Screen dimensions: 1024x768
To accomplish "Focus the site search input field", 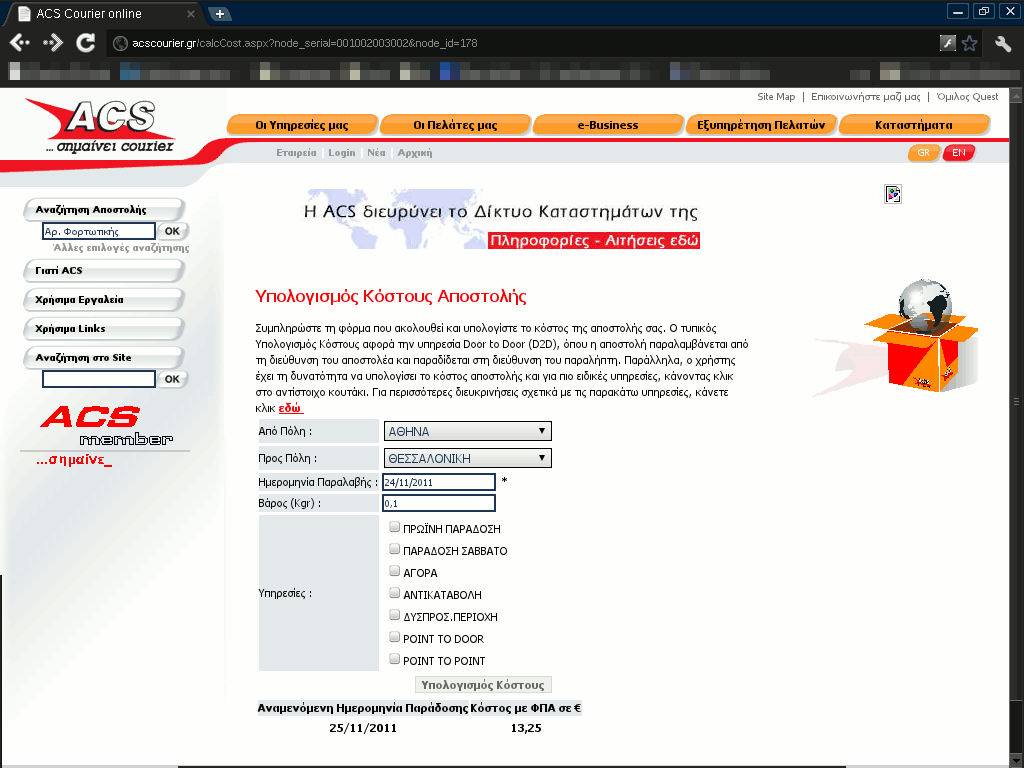I will pos(99,379).
